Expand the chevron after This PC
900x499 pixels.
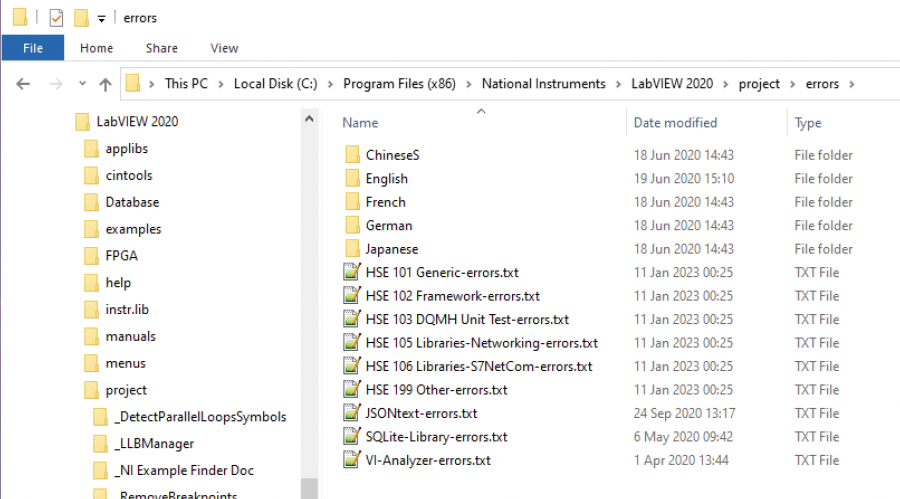[220, 84]
